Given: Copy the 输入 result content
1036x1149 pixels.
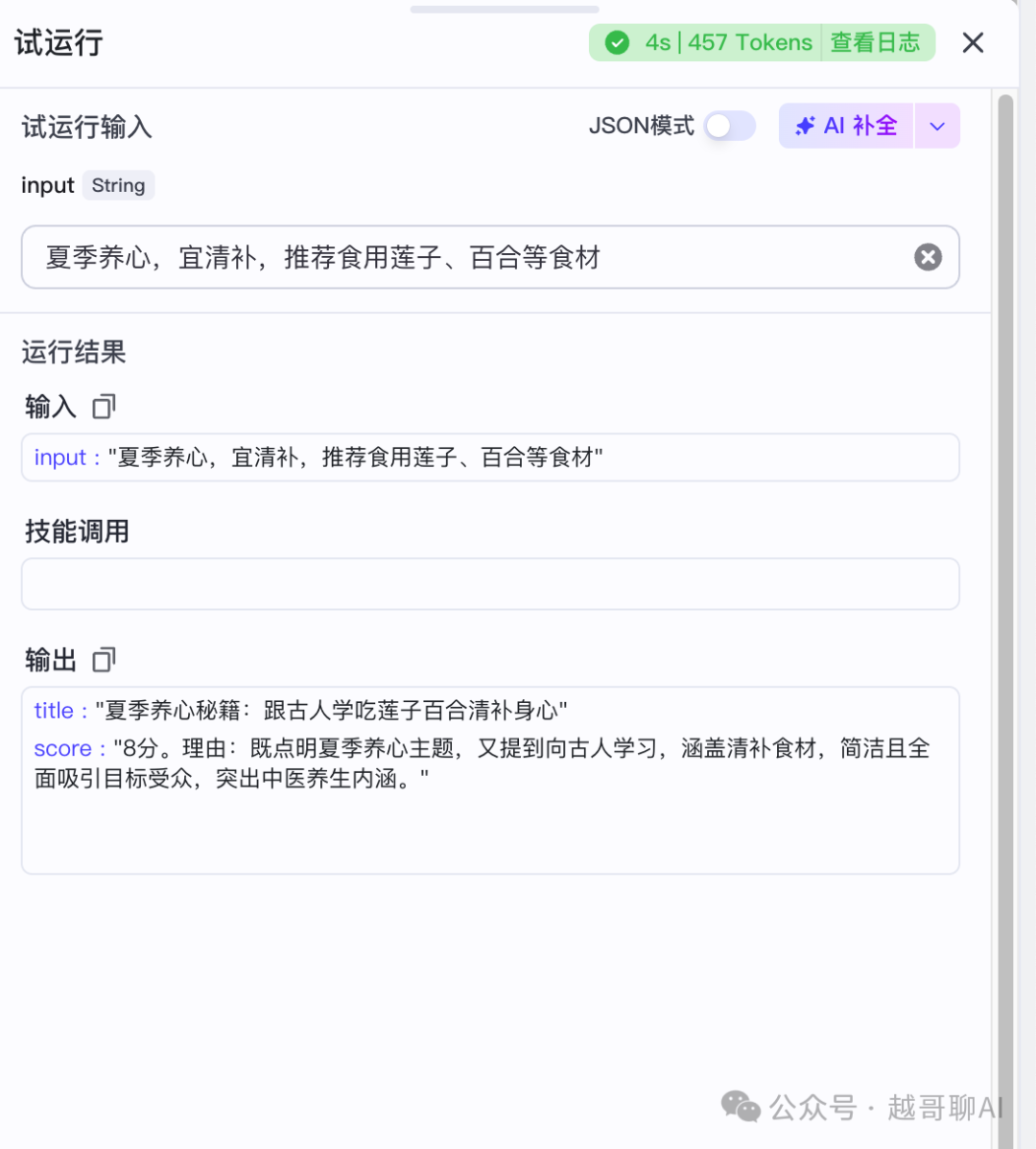Looking at the screenshot, I should pyautogui.click(x=104, y=406).
